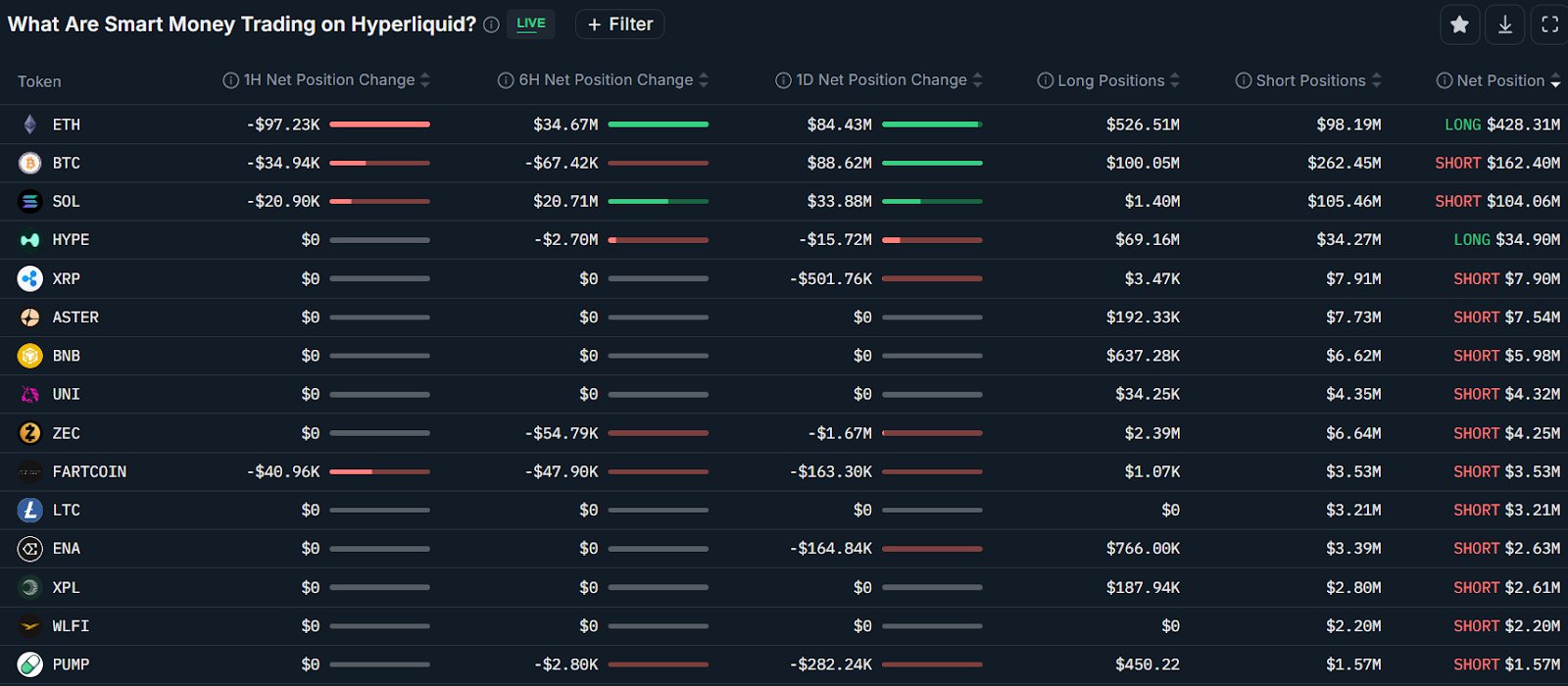Image resolution: width=1568 pixels, height=686 pixels.
Task: Click ASTER long positions $192.33K
Action: 1143,318
